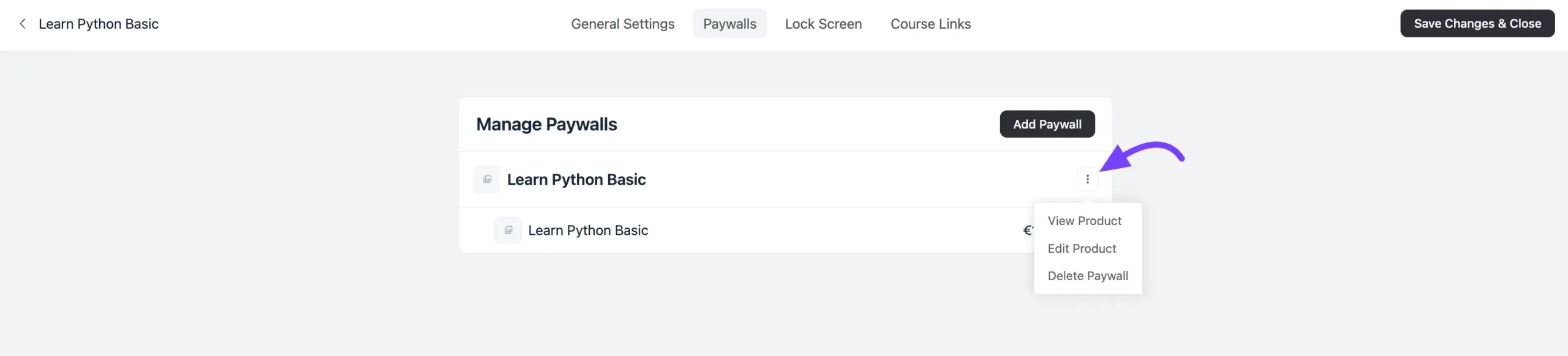Image resolution: width=1568 pixels, height=356 pixels.
Task: Click the bold Learn Python Basic paywall name
Action: point(576,180)
